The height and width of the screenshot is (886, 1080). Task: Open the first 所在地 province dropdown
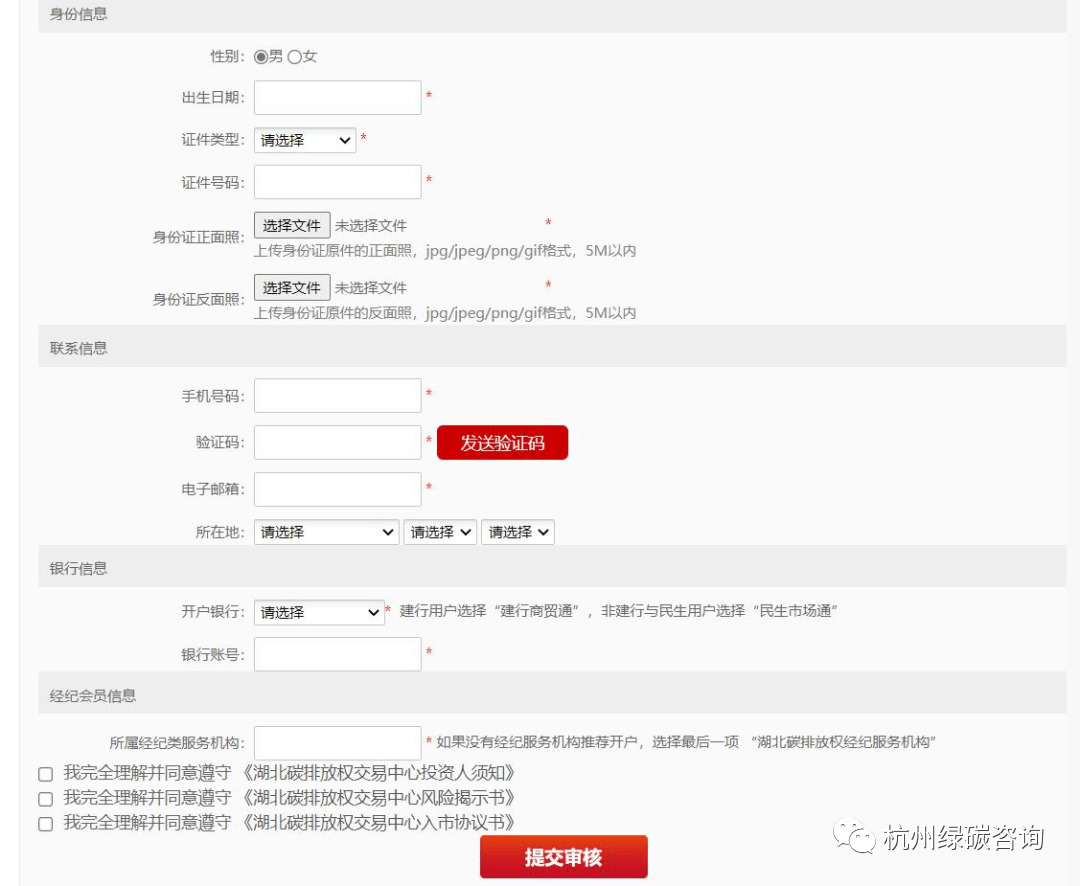pos(326,532)
